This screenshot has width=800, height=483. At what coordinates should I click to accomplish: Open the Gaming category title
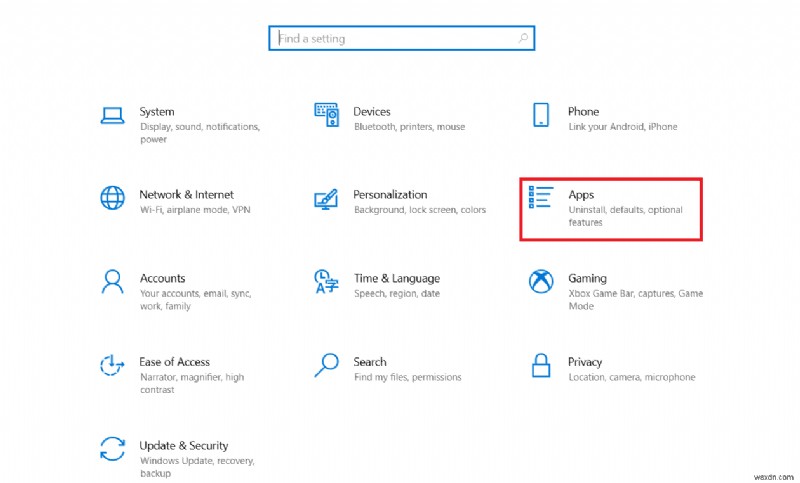(x=587, y=279)
